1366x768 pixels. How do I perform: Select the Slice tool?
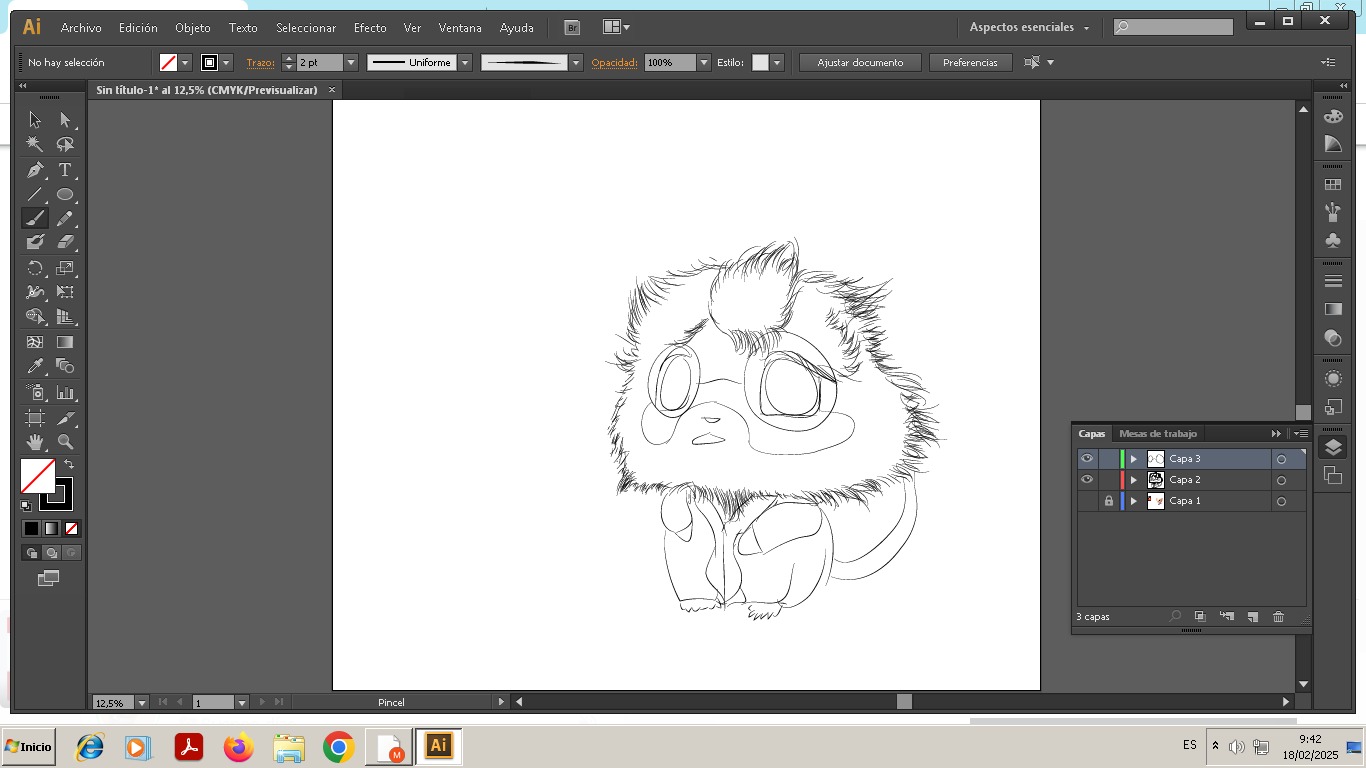point(65,418)
